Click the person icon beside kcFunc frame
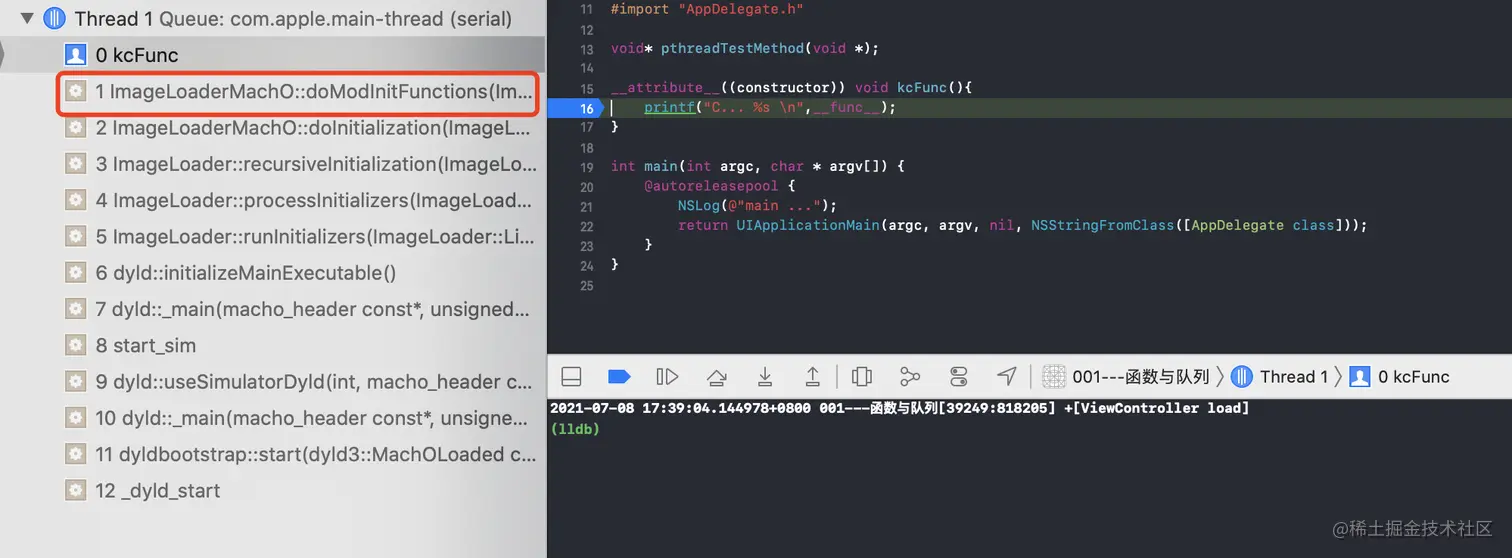Image resolution: width=1512 pixels, height=558 pixels. (x=75, y=55)
